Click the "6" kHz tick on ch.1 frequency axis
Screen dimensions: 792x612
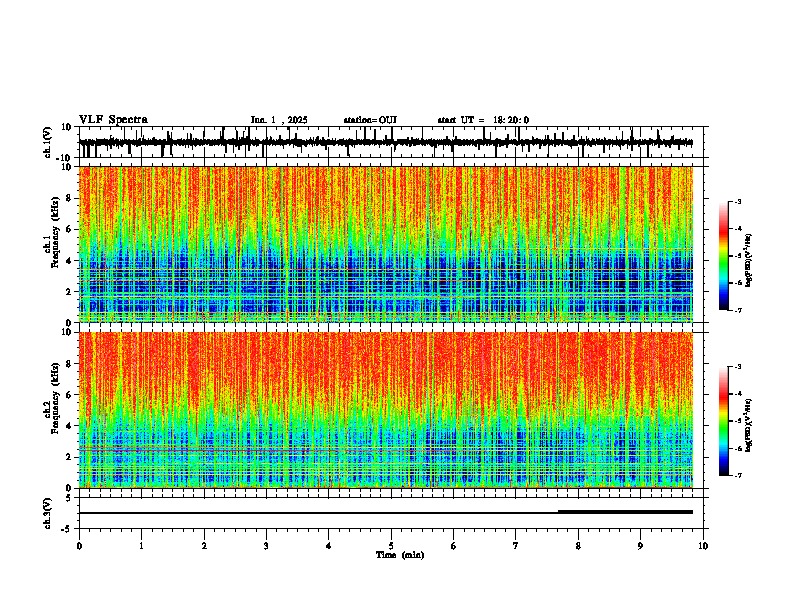pos(69,229)
